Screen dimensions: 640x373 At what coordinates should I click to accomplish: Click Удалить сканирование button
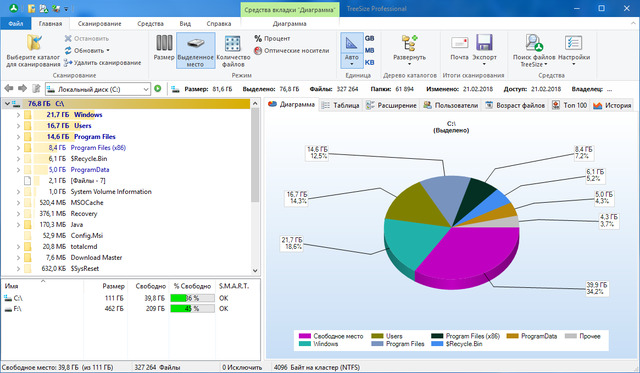pos(102,63)
